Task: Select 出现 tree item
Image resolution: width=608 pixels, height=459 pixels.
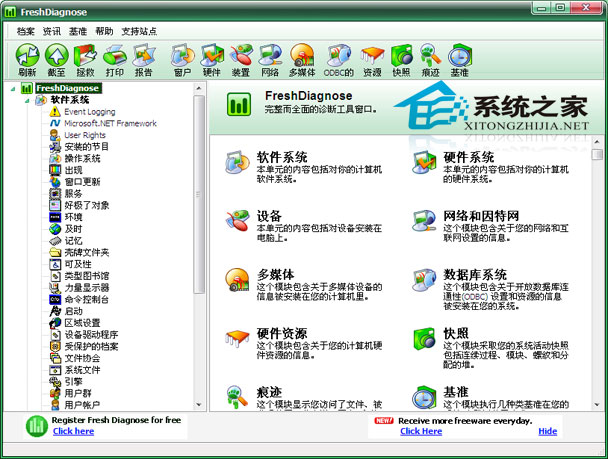Action: [74, 170]
